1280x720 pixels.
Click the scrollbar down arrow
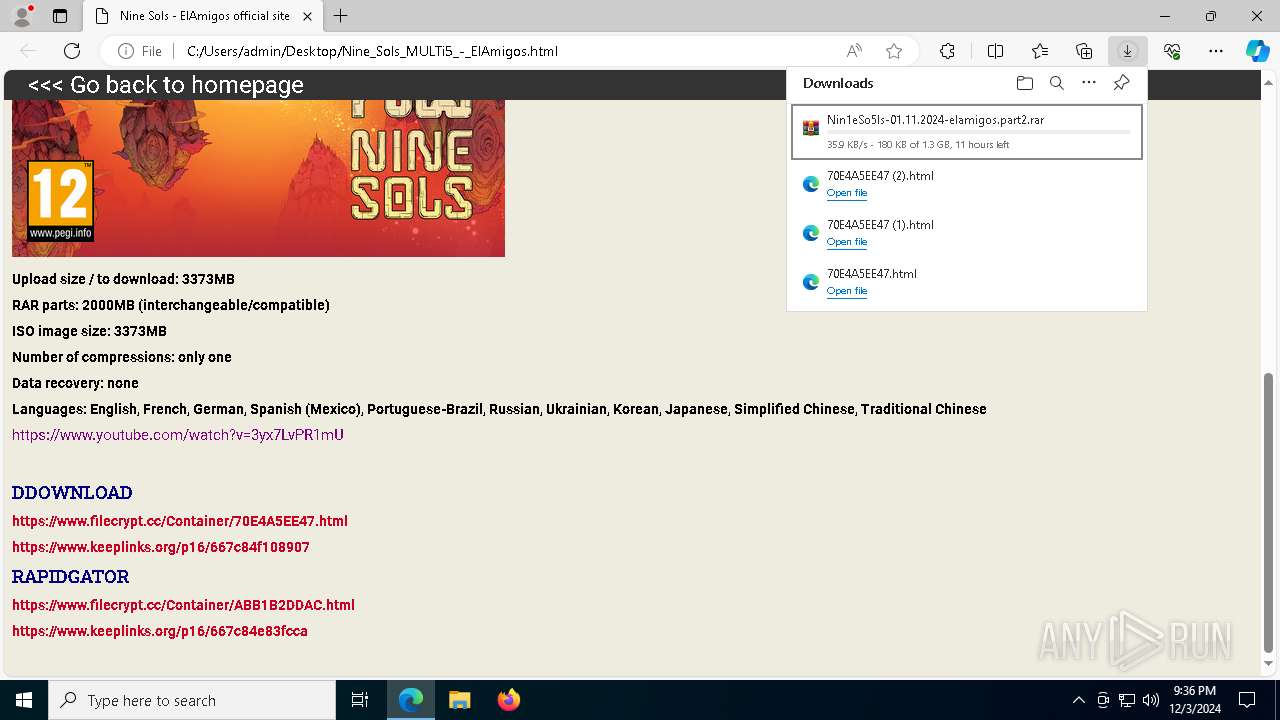[x=1269, y=663]
